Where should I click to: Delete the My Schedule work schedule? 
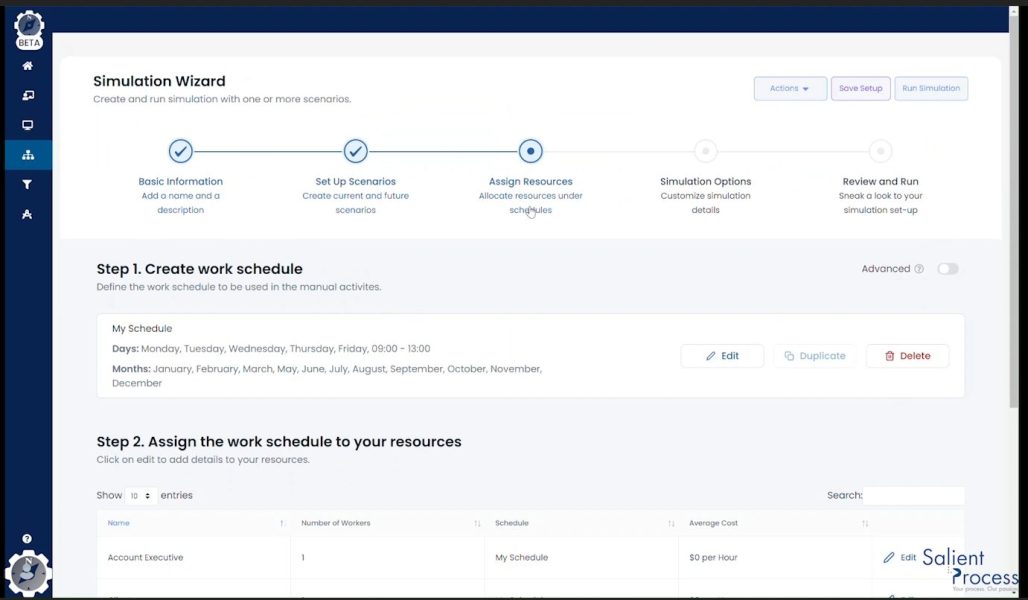(906, 355)
